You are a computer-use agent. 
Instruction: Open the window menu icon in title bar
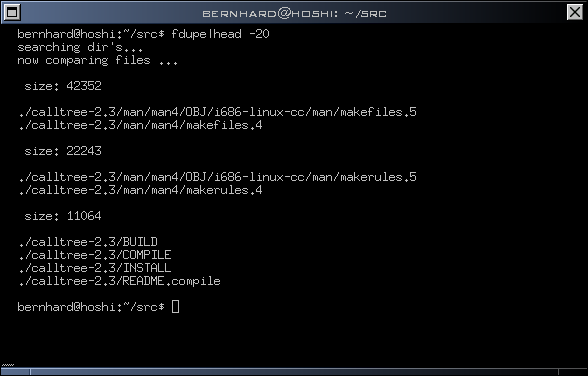click(x=12, y=12)
